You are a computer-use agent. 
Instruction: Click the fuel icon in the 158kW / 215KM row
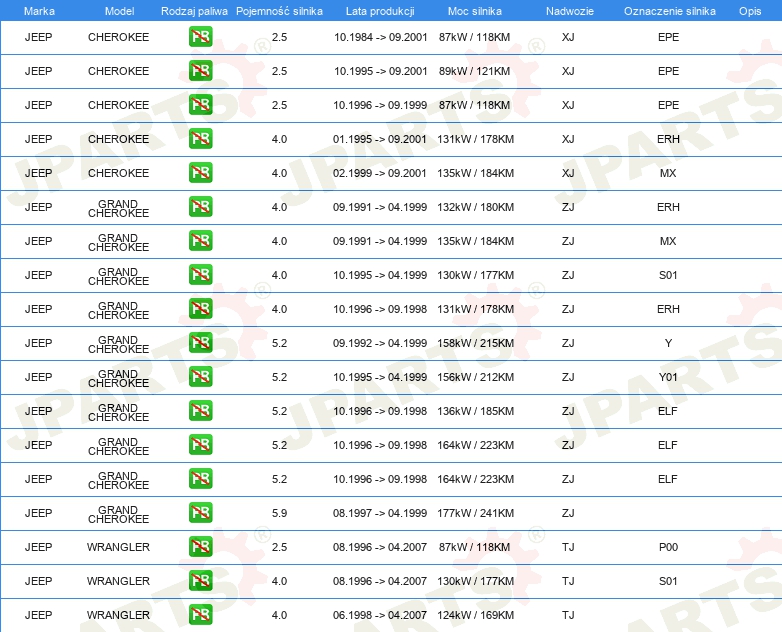point(200,343)
